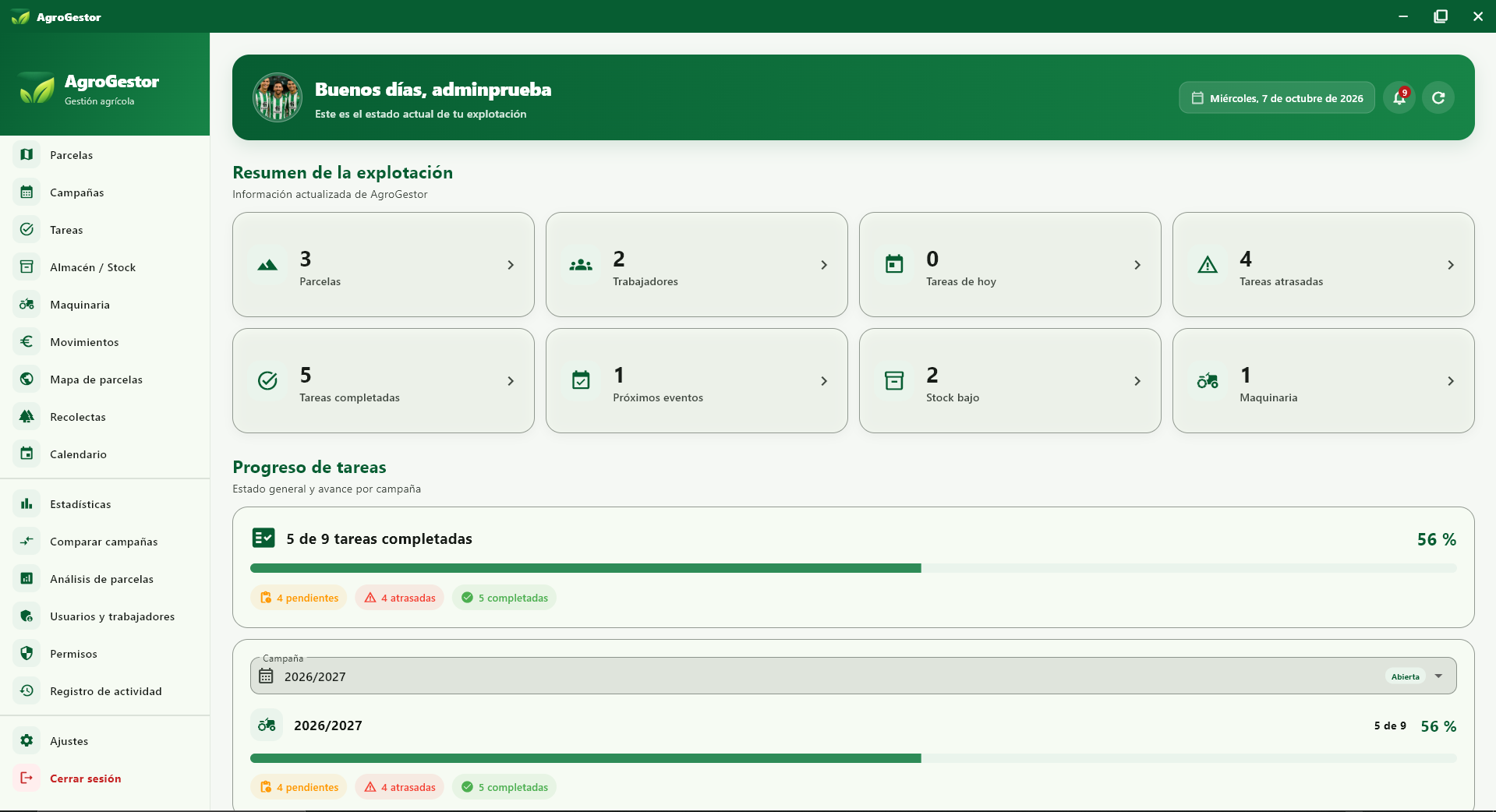Go to Campañas in the sidebar

pos(104,192)
